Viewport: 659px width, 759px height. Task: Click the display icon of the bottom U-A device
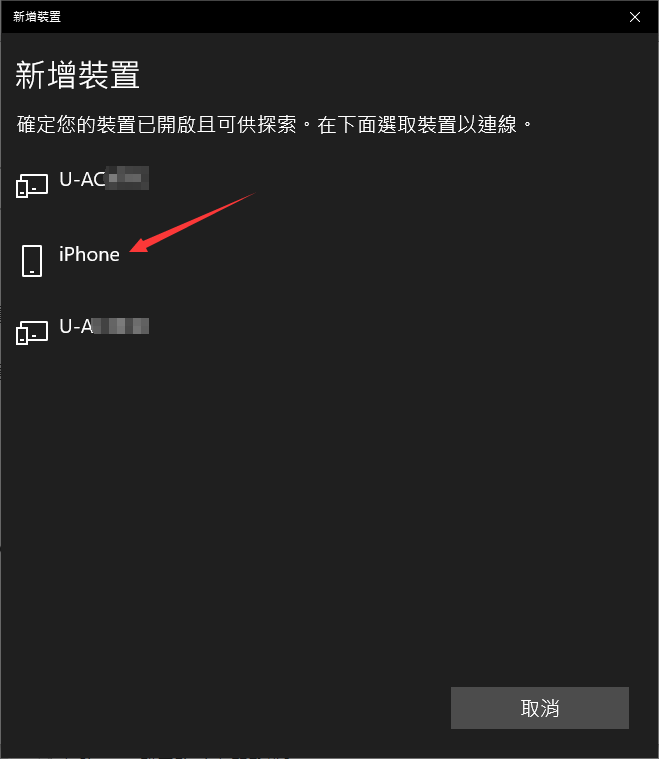(x=32, y=333)
